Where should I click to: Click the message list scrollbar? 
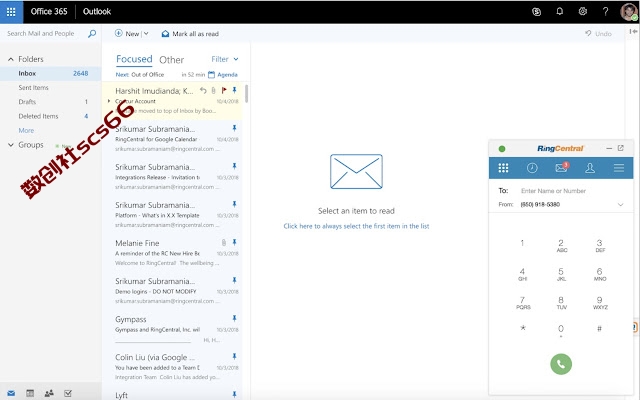[247, 93]
